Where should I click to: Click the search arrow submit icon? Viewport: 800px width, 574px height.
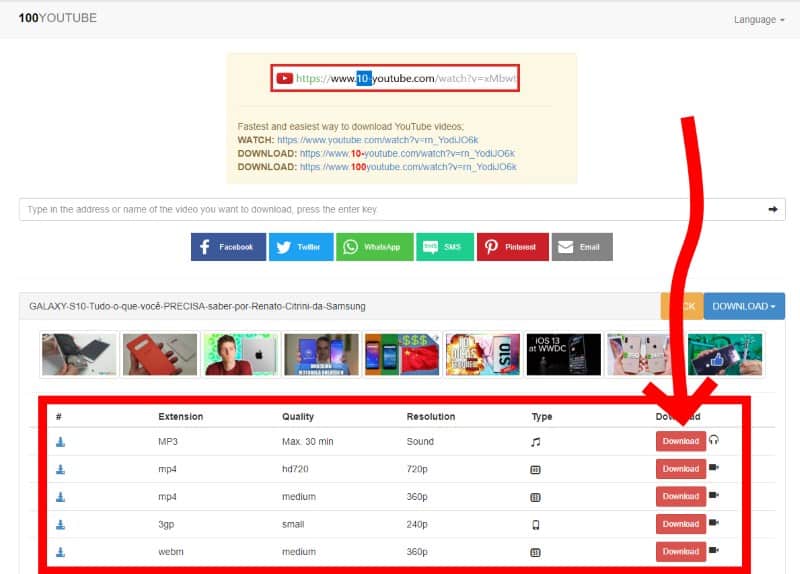(773, 209)
